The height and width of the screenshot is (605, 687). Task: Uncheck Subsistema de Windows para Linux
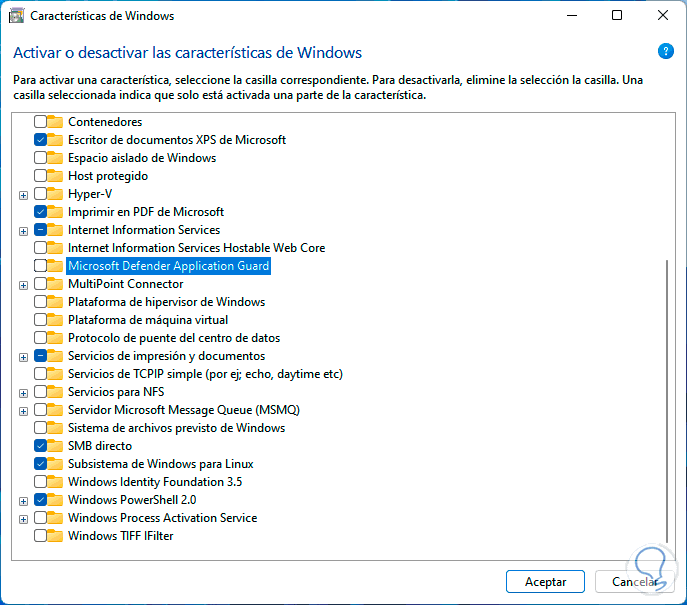coord(40,463)
